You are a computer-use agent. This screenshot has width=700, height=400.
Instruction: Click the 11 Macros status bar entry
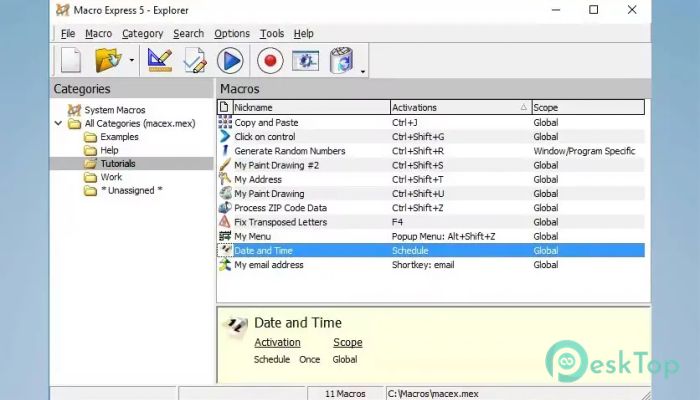pyautogui.click(x=345, y=393)
